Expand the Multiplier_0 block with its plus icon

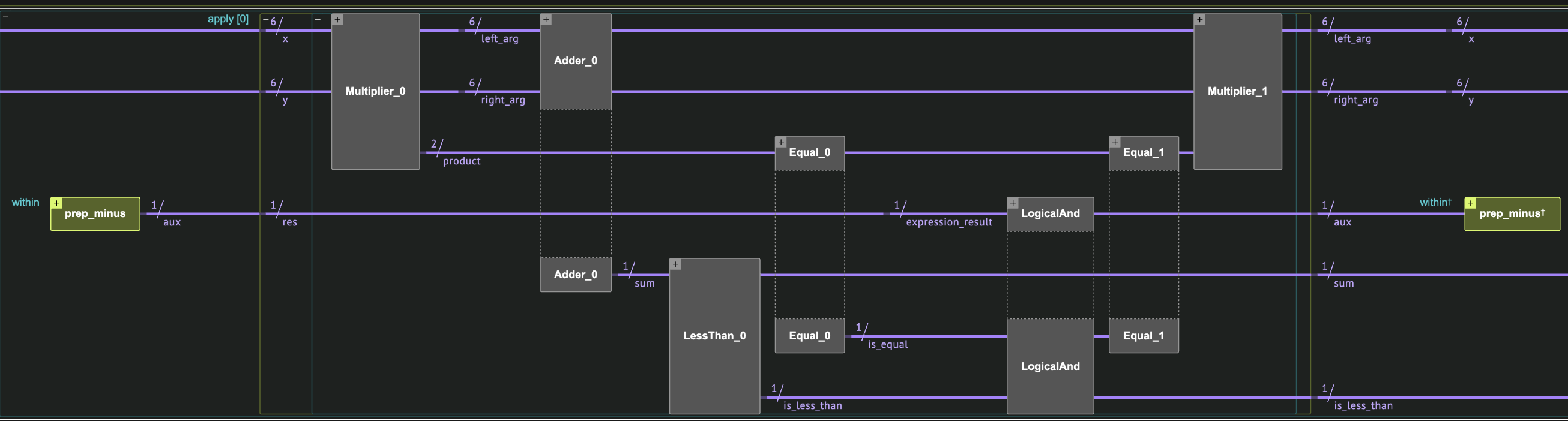337,20
